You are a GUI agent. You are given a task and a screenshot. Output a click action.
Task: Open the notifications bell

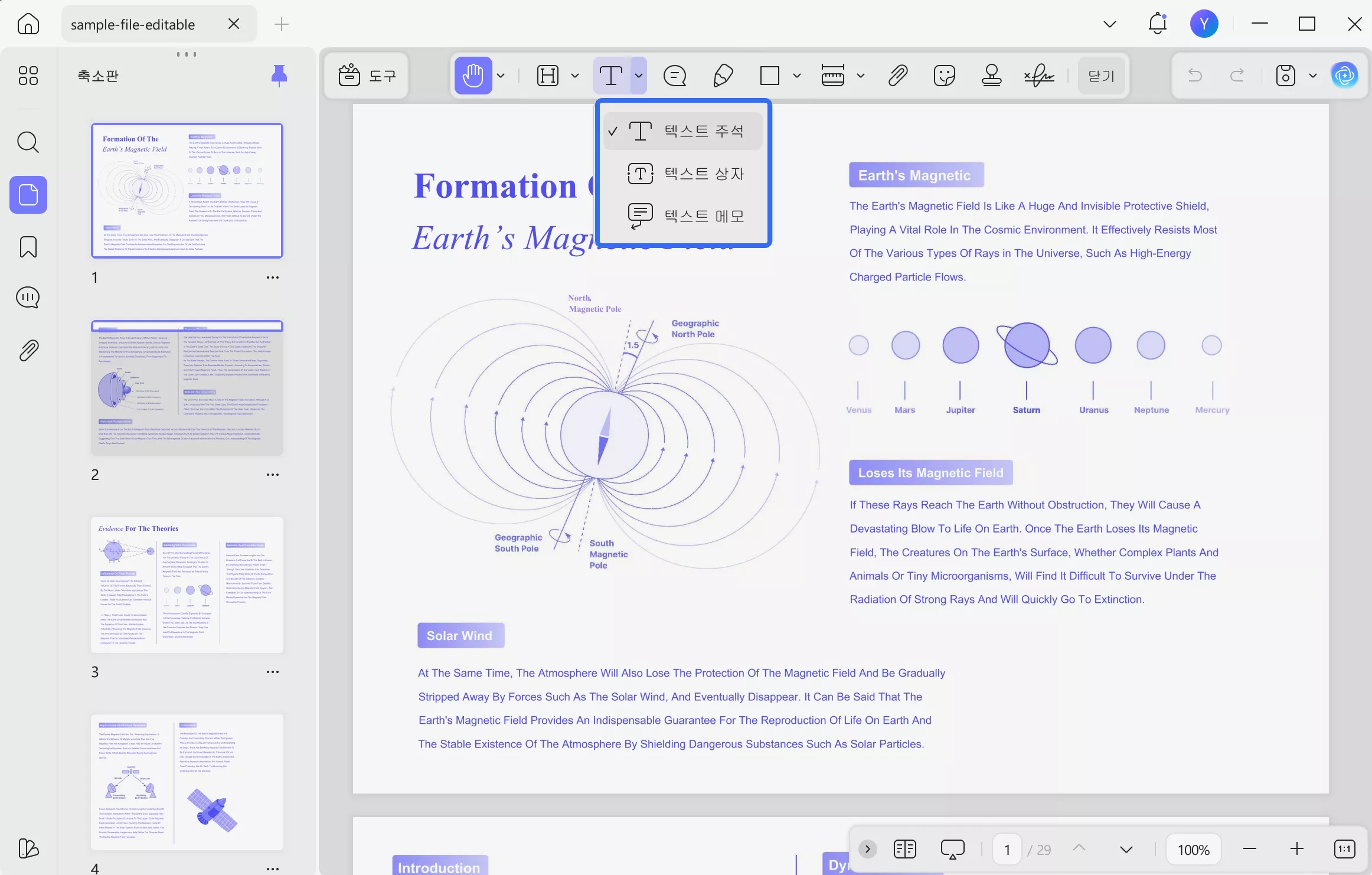coord(1158,24)
